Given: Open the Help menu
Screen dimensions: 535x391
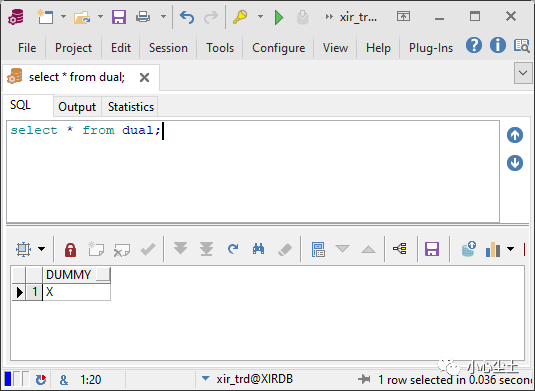Looking at the screenshot, I should [x=378, y=48].
